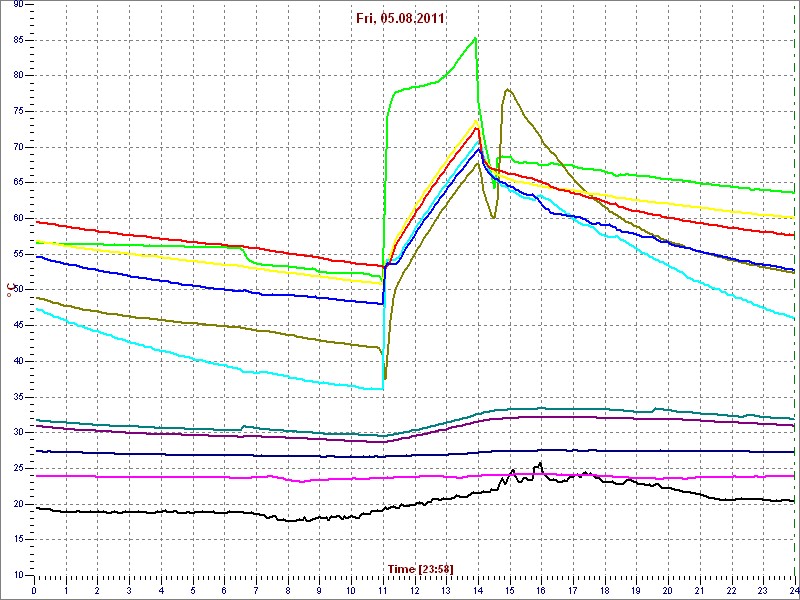Click hour 18 on the time axis

[604, 590]
